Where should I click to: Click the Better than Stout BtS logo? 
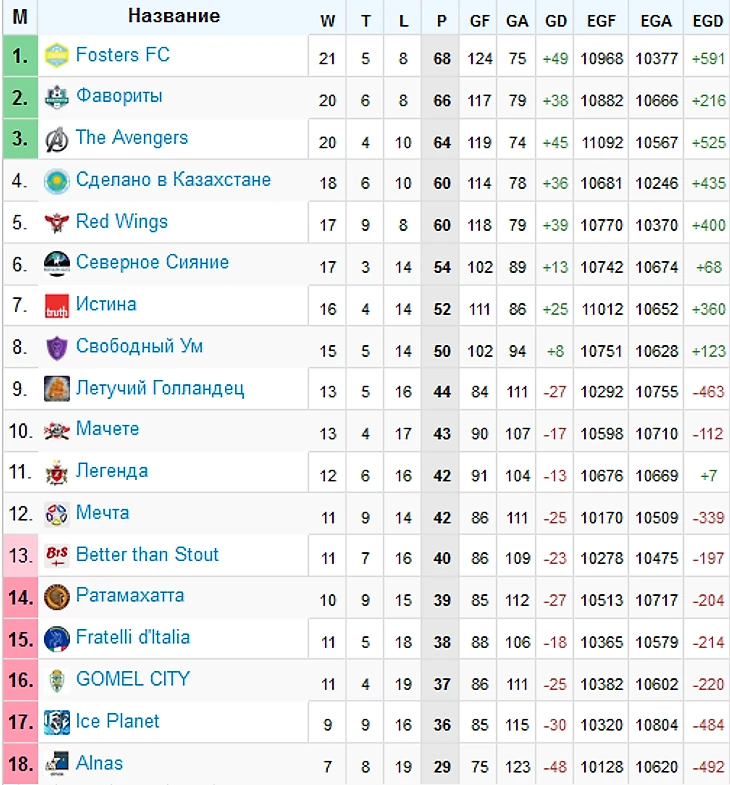point(57,556)
